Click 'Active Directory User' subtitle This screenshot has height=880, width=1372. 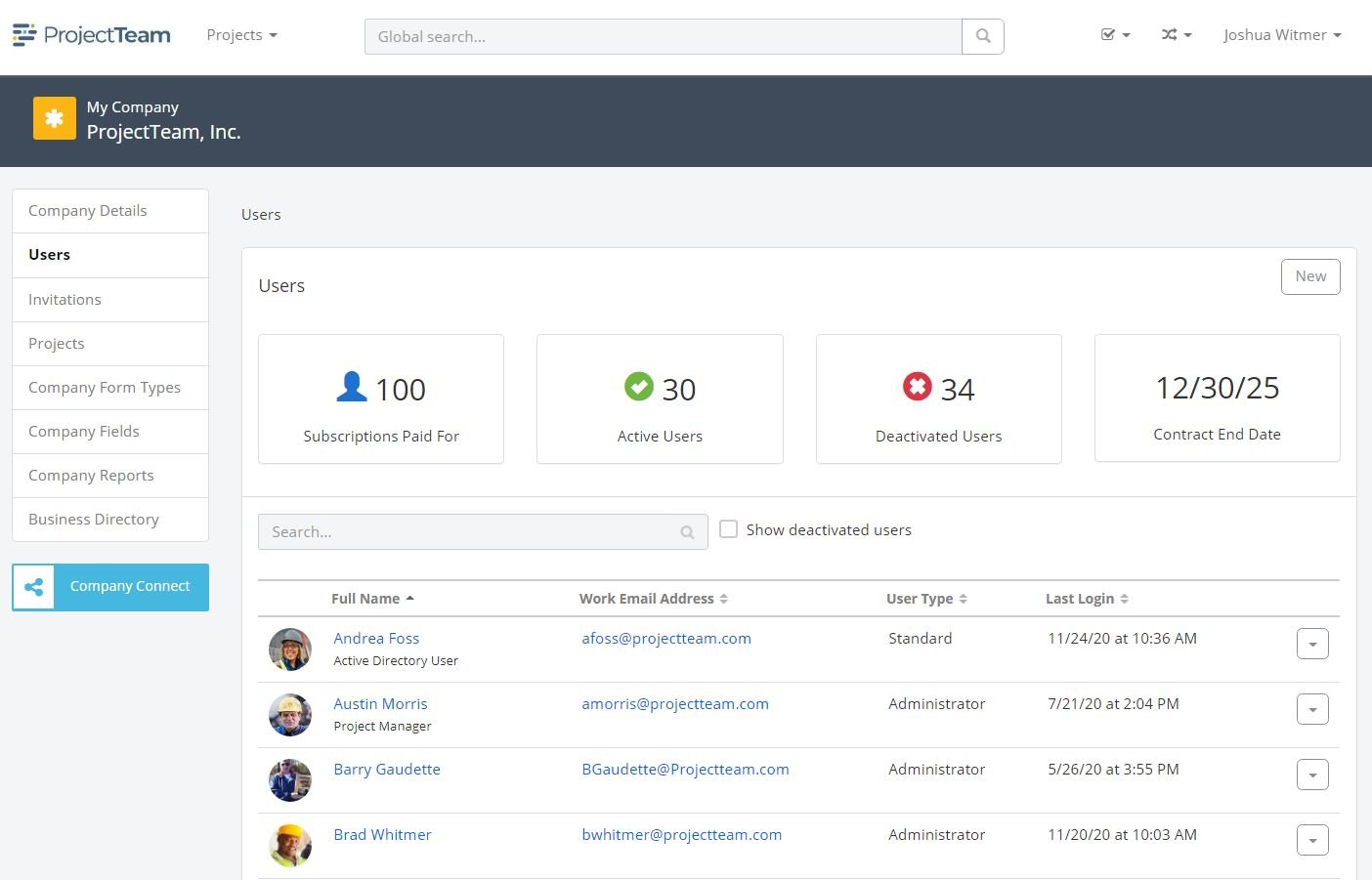point(396,661)
